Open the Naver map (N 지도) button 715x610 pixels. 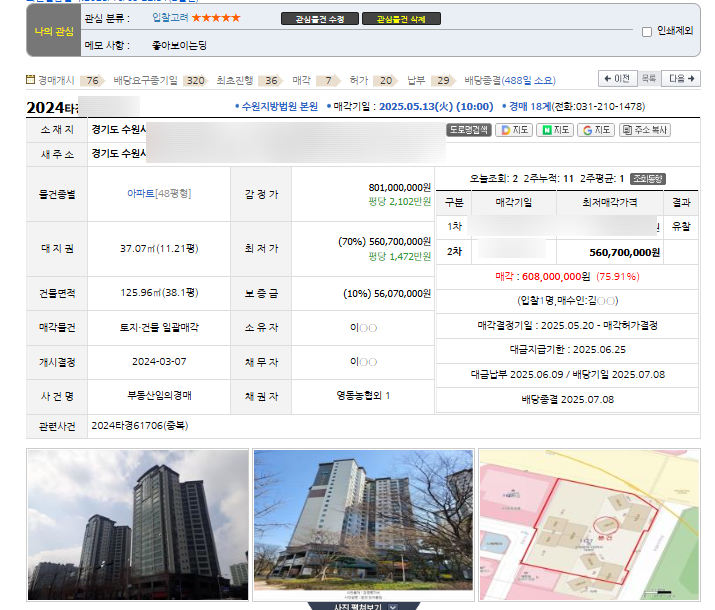tap(555, 130)
